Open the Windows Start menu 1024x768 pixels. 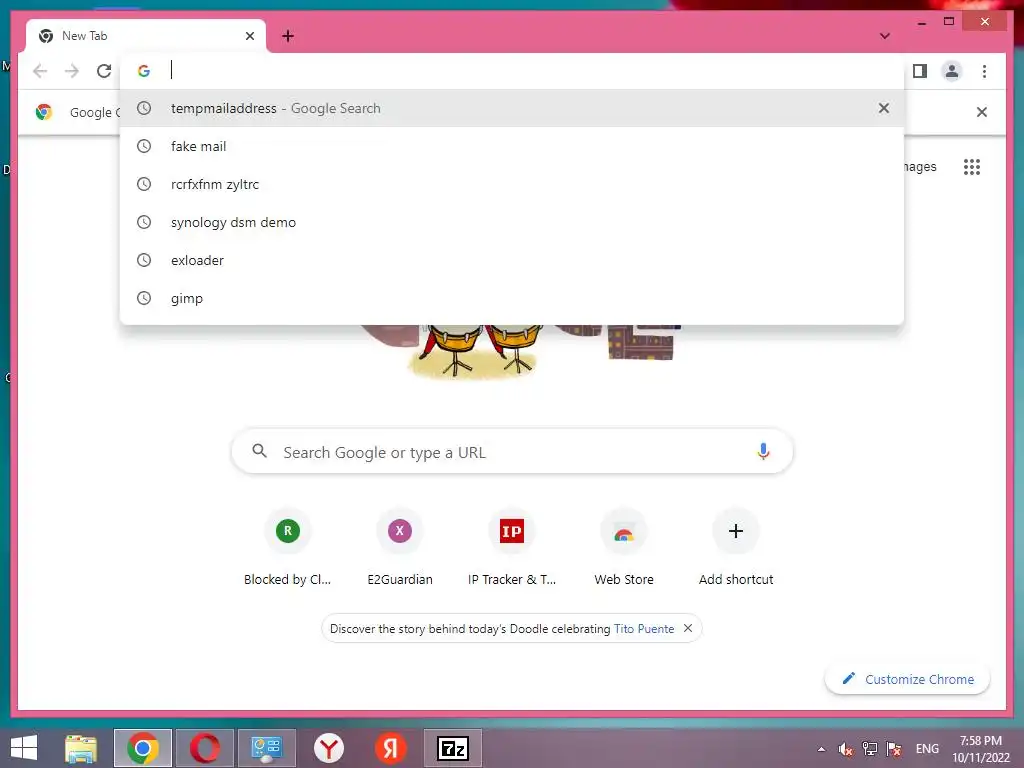(24, 748)
